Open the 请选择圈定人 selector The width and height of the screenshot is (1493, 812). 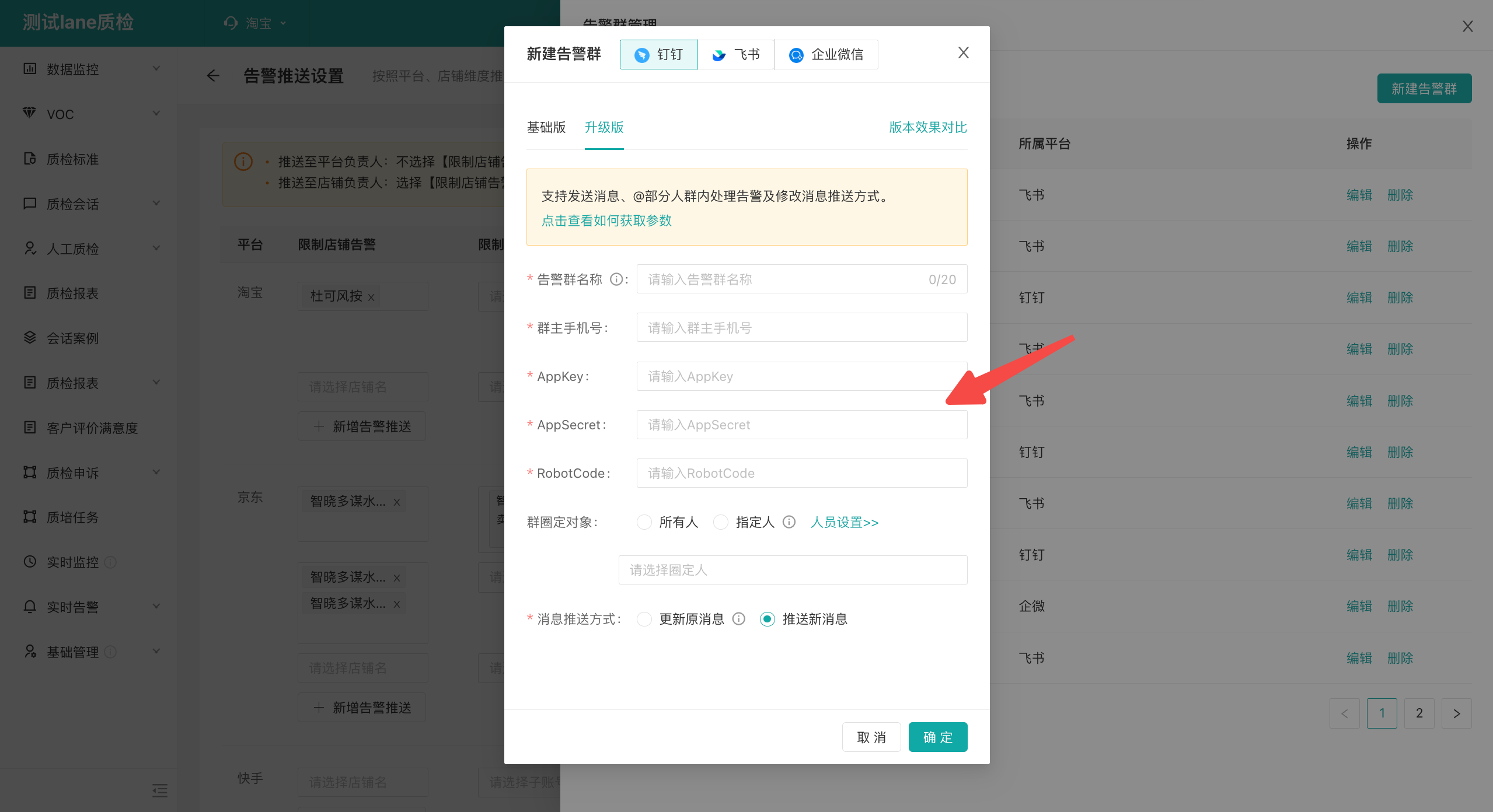pyautogui.click(x=793, y=570)
